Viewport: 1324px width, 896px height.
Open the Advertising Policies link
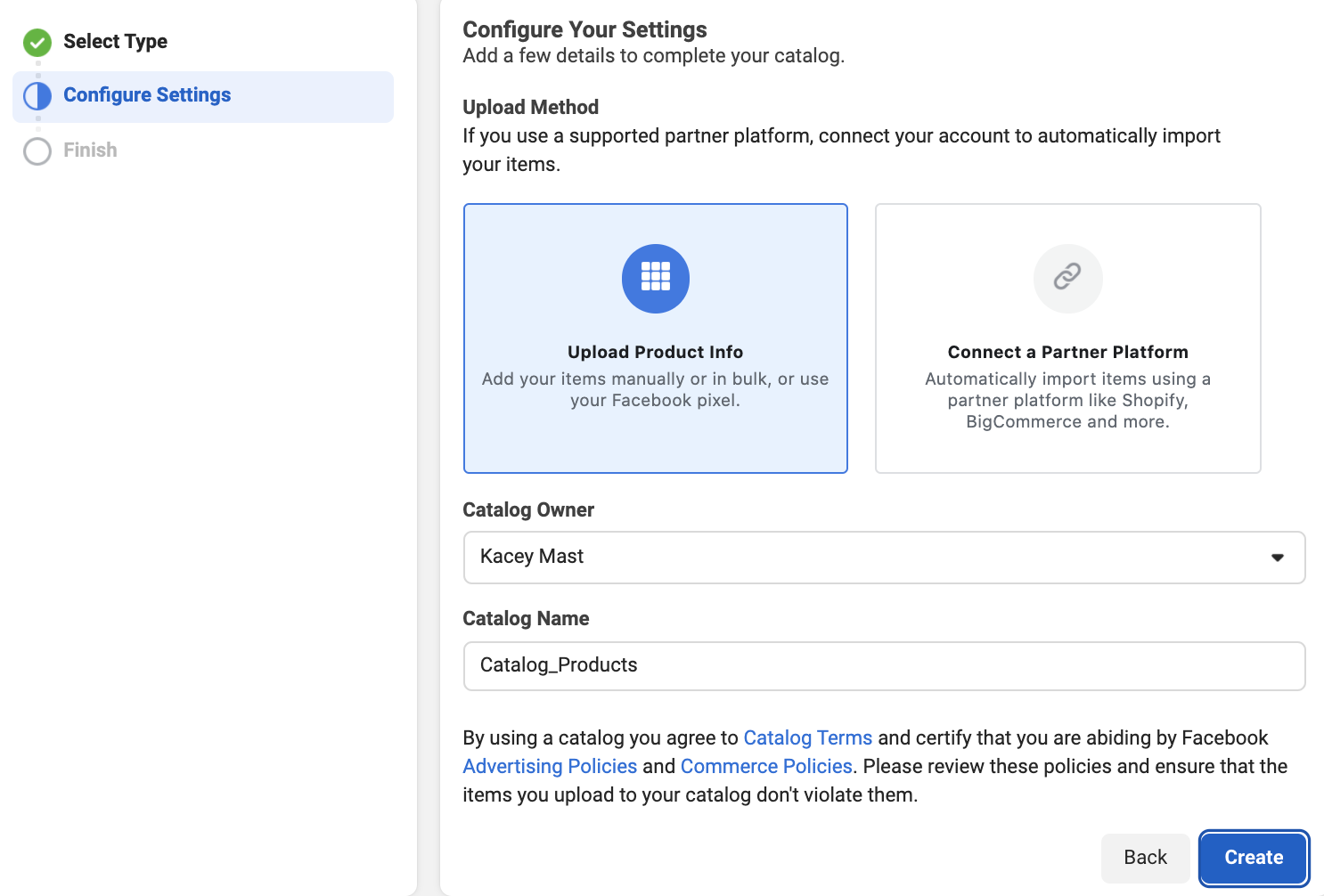[550, 766]
